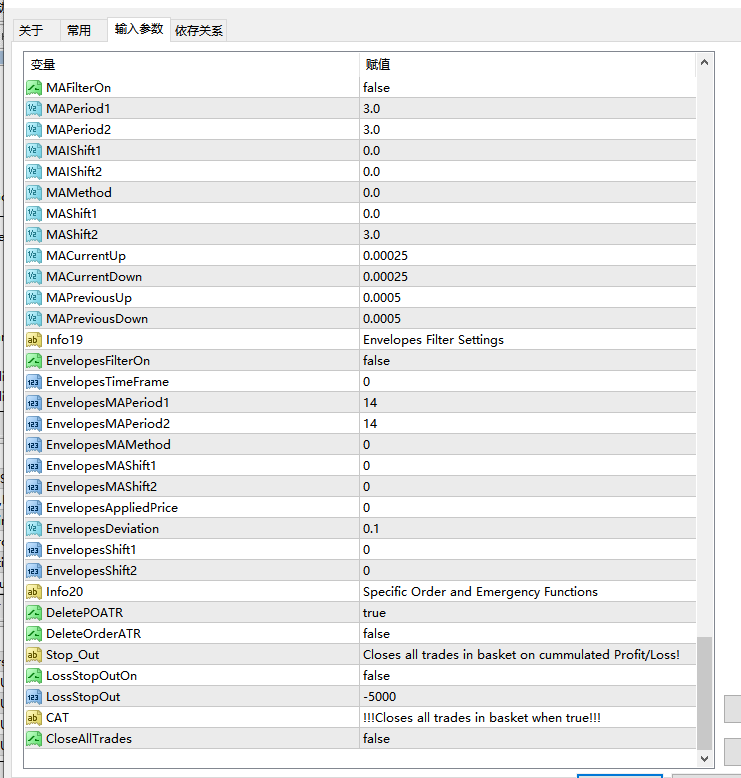Select the EnvelopesDeviation value 0.1

pos(371,528)
